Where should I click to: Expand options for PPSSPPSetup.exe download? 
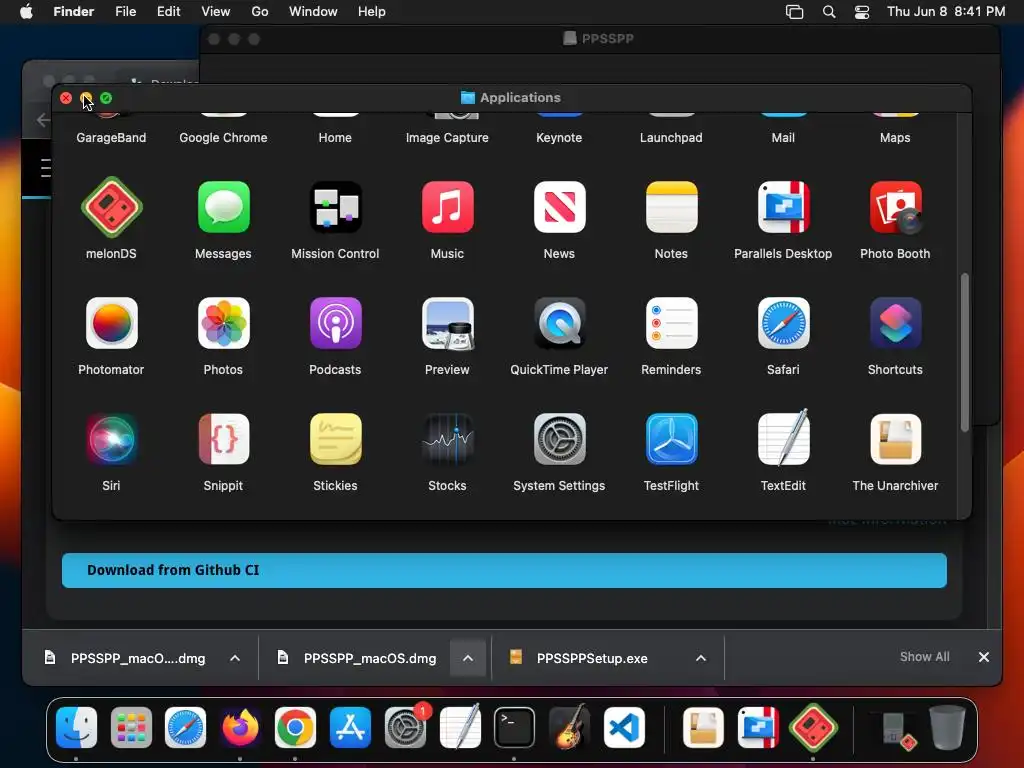701,658
